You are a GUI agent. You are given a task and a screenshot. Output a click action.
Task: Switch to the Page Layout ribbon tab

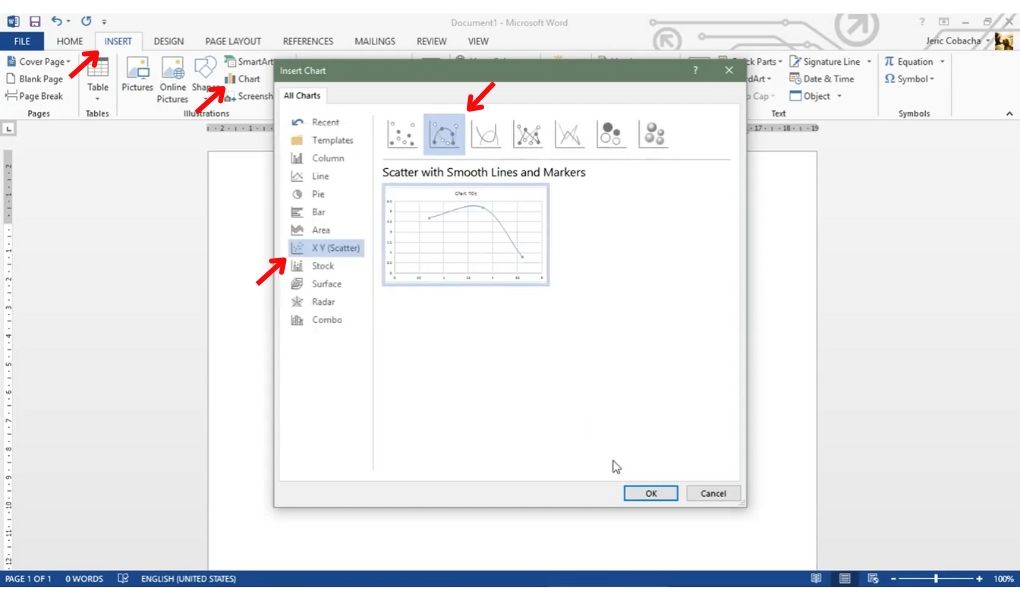point(233,41)
